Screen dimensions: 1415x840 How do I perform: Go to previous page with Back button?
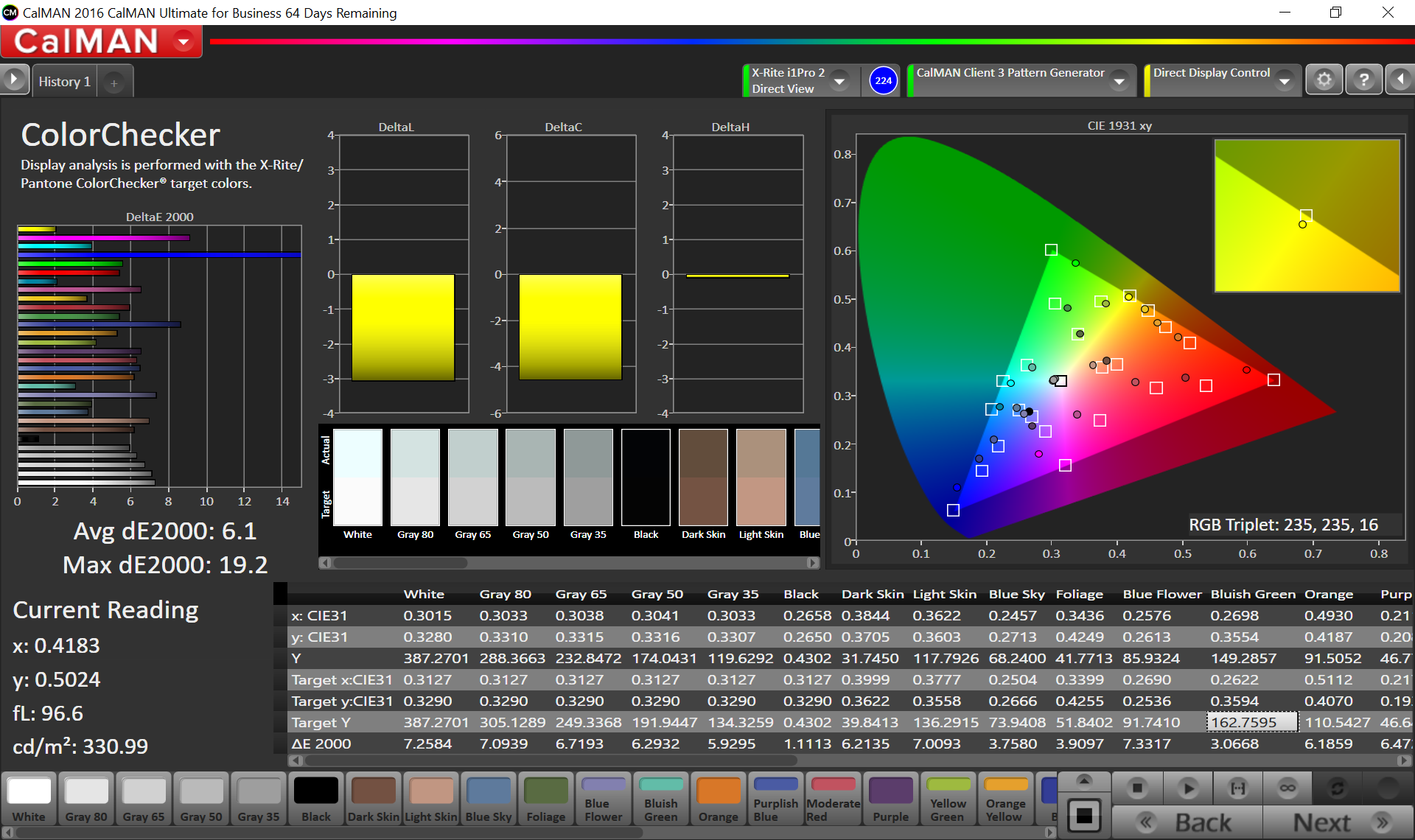tap(1187, 822)
